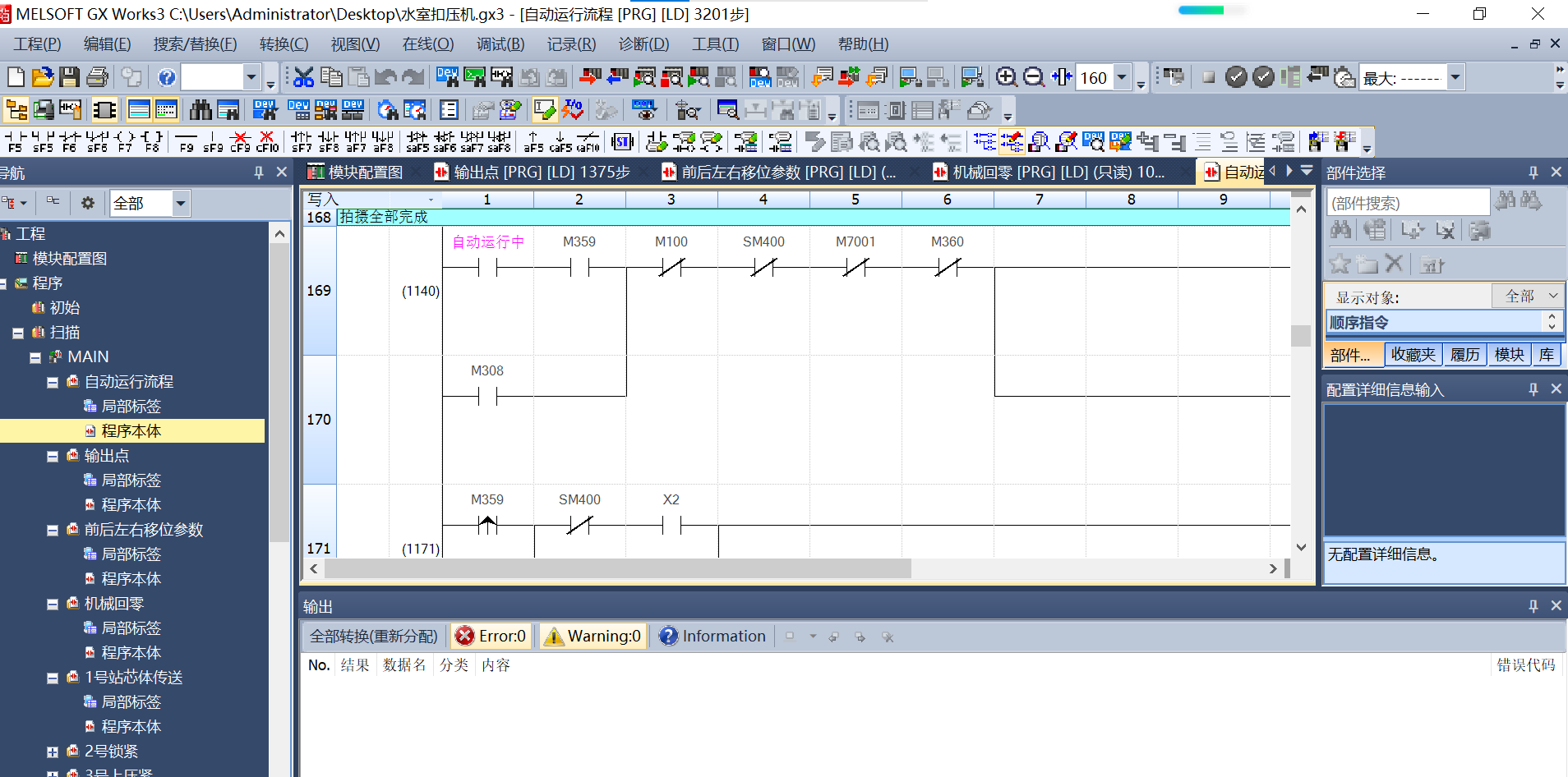Screen dimensions: 1568x777
Task: Click the Zoom In magnifier icon
Action: tap(1006, 77)
